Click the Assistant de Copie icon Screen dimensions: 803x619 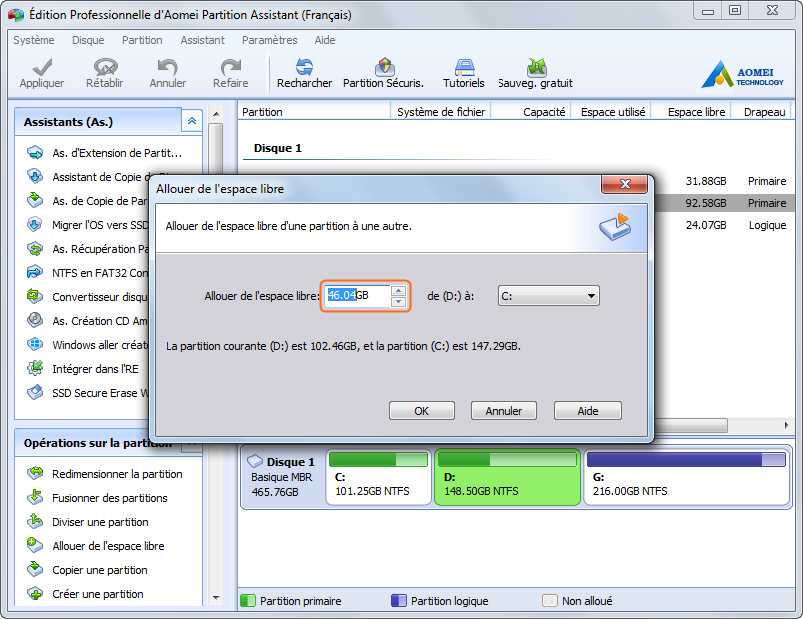tap(35, 177)
